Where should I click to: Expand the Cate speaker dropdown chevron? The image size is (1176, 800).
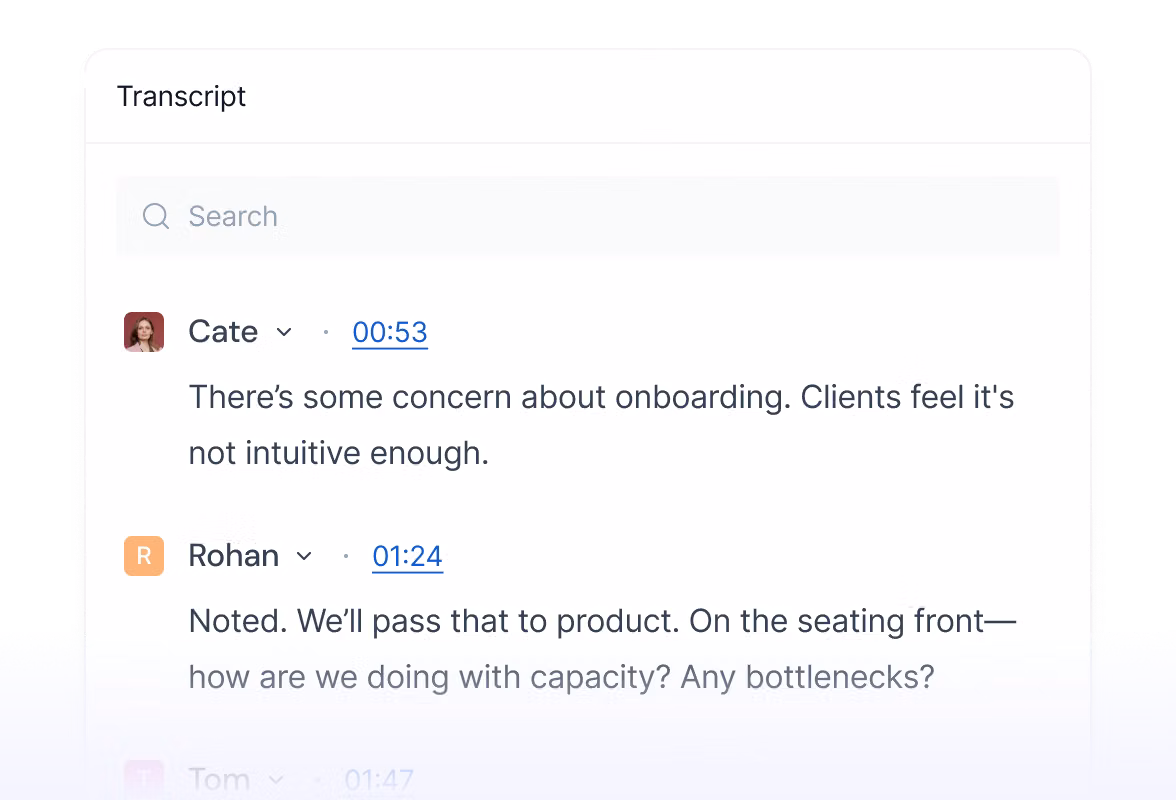click(284, 332)
